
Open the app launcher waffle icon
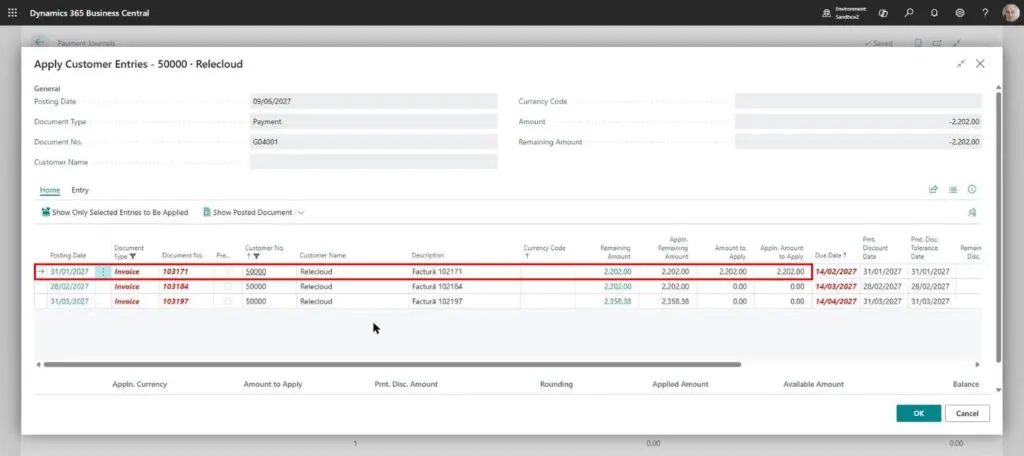tap(12, 12)
